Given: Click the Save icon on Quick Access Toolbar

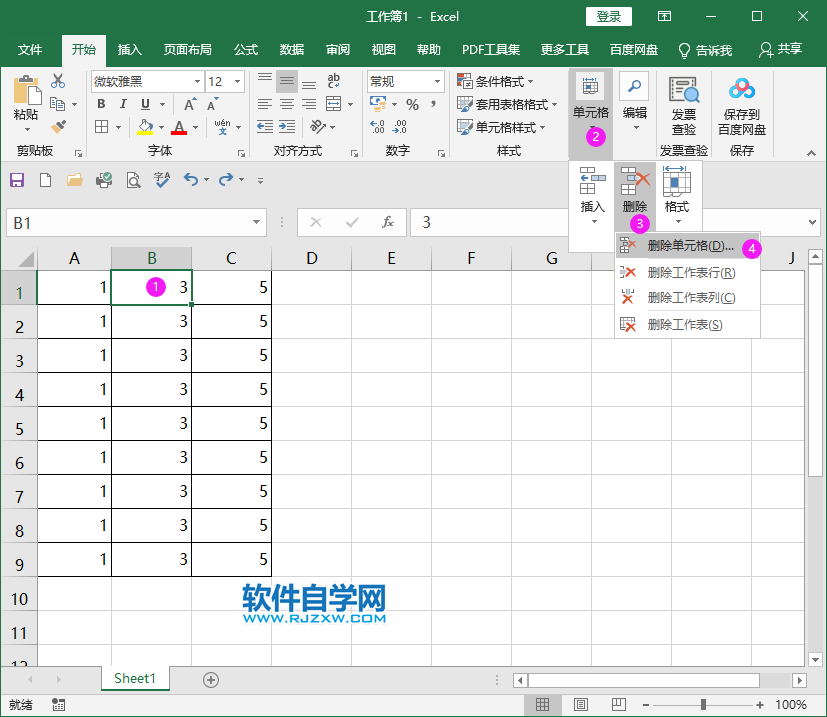Looking at the screenshot, I should tap(16, 180).
